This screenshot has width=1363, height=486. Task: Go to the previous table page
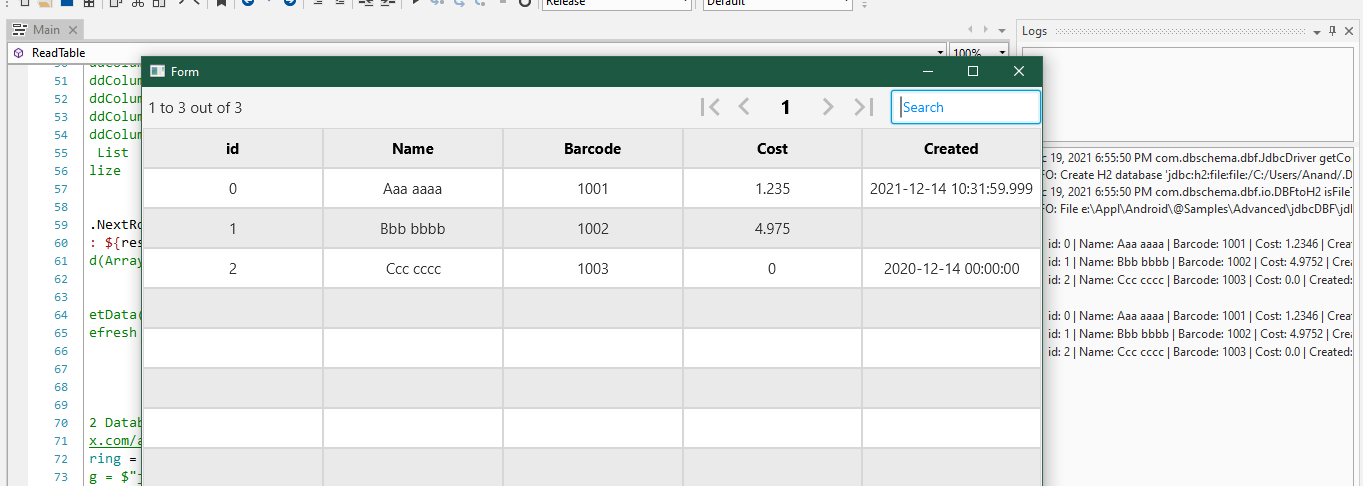click(744, 107)
